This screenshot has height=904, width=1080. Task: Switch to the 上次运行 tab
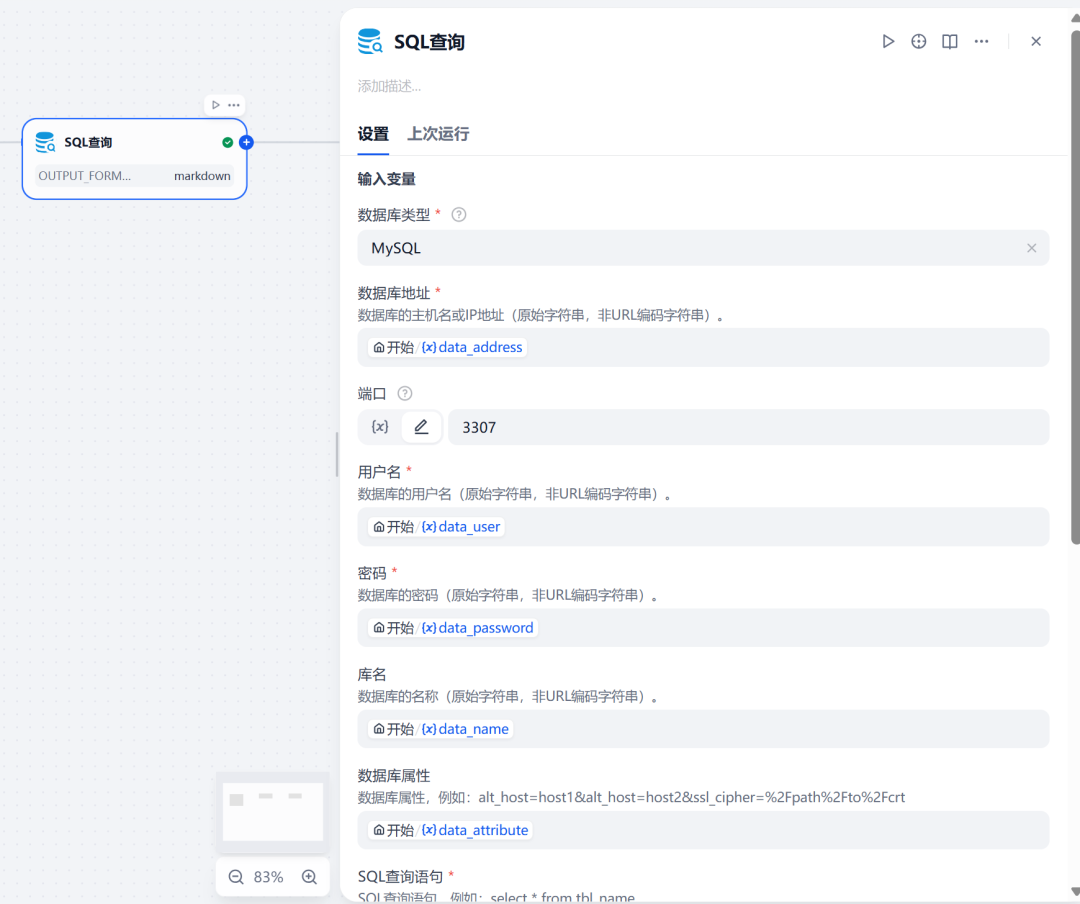coord(438,134)
